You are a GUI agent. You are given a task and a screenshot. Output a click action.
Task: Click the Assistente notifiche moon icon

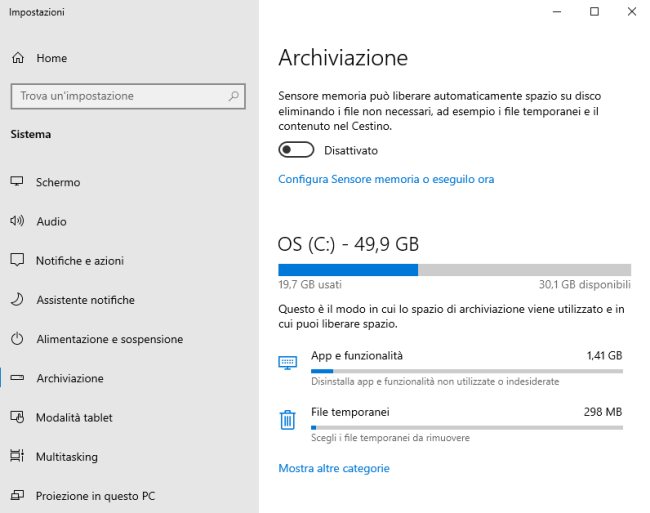[x=17, y=299]
